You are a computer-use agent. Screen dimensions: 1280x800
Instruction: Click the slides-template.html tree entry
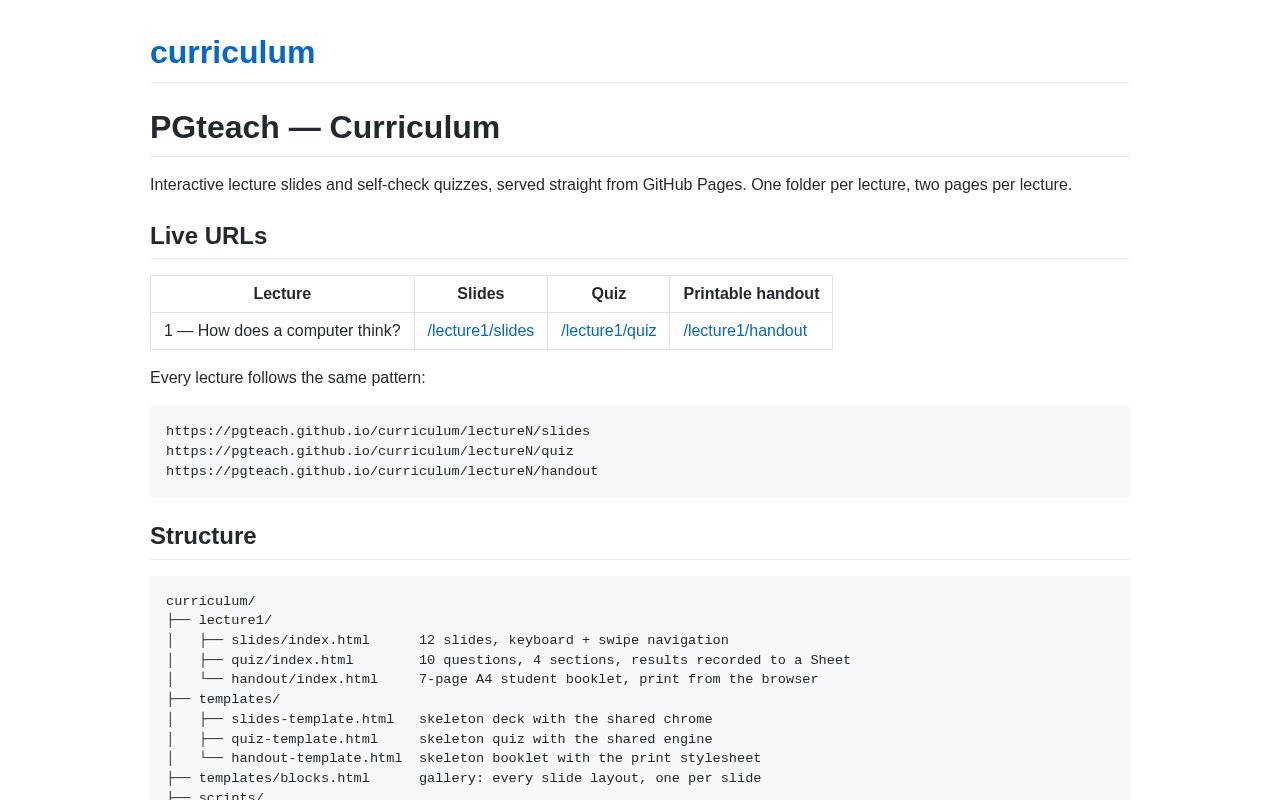(x=312, y=720)
